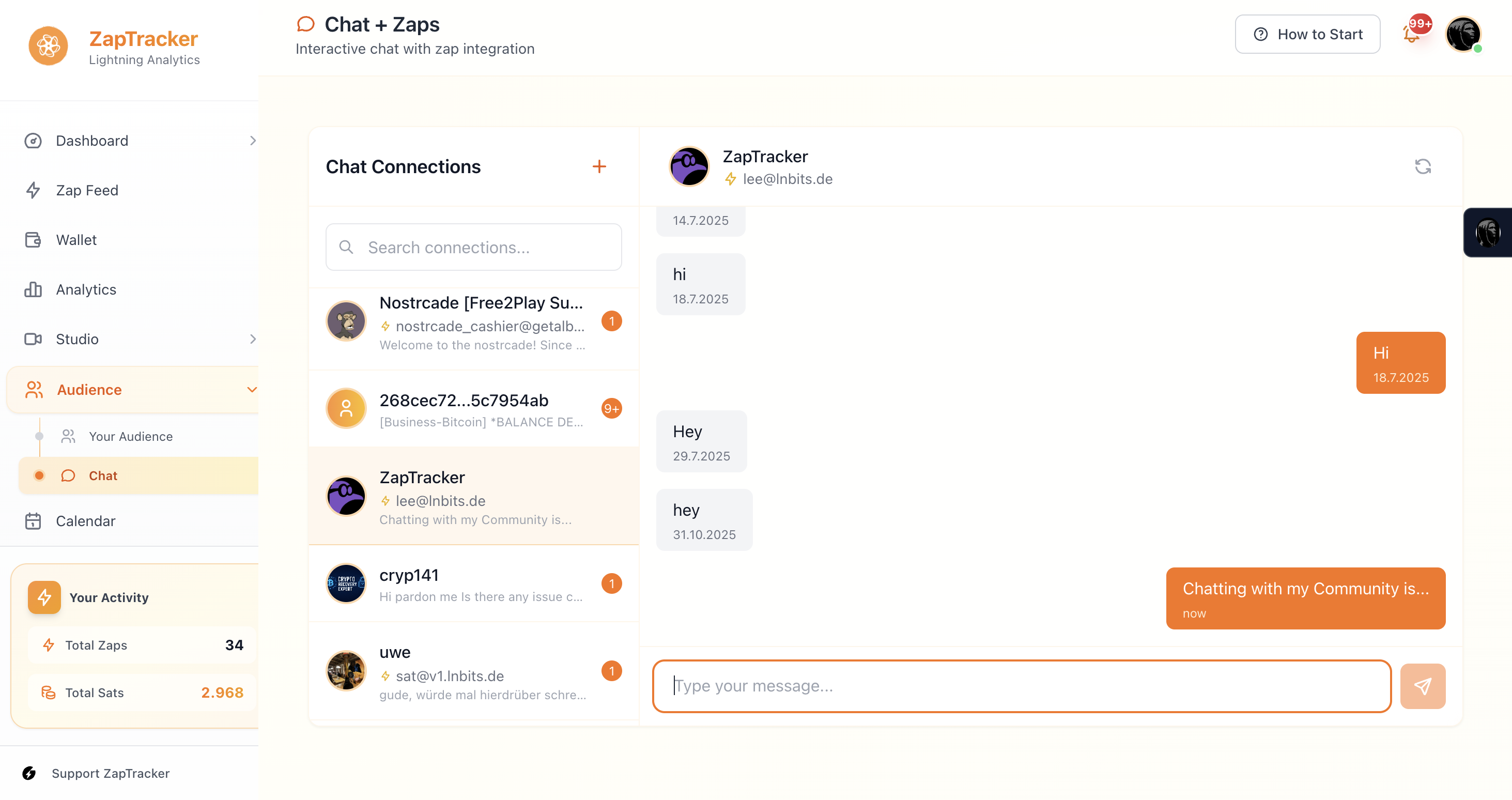Open the Studio camera icon
This screenshot has height=800, width=1512.
34,339
